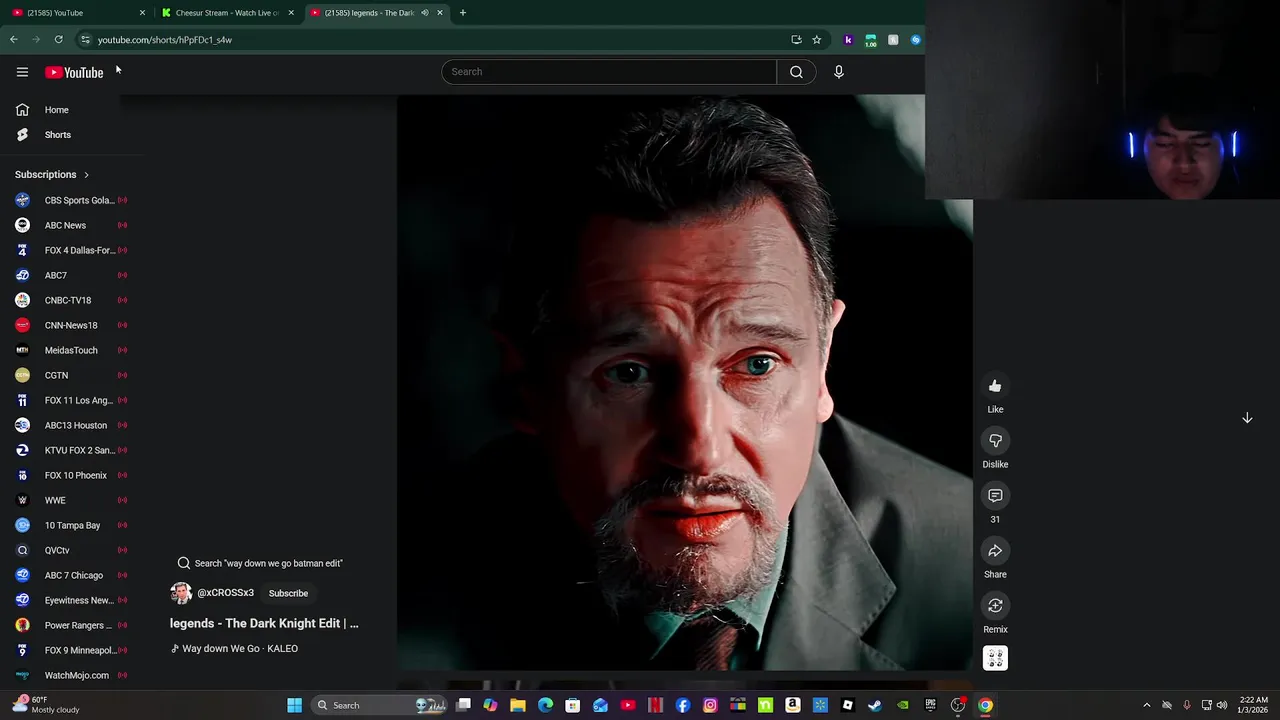
Task: Open the volume control in system tray
Action: click(1222, 705)
